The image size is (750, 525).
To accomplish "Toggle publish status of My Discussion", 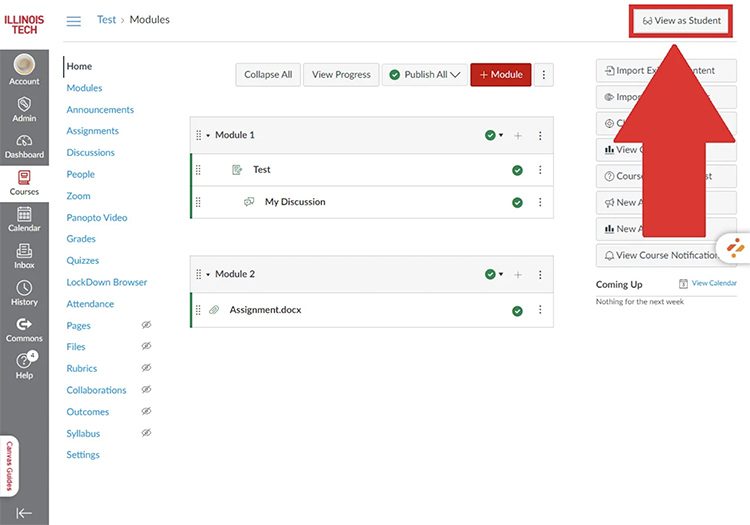I will point(517,202).
